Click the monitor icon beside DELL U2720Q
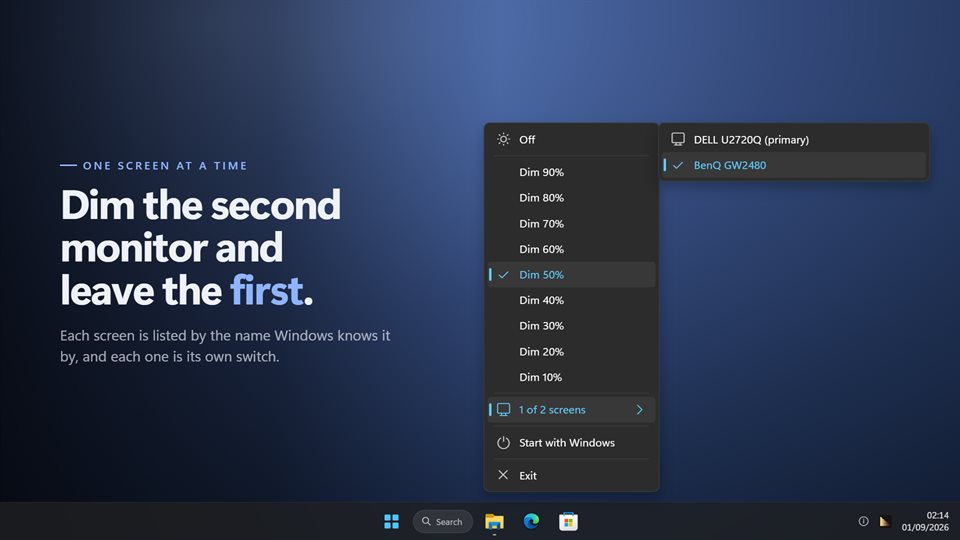This screenshot has width=960, height=540. (678, 139)
